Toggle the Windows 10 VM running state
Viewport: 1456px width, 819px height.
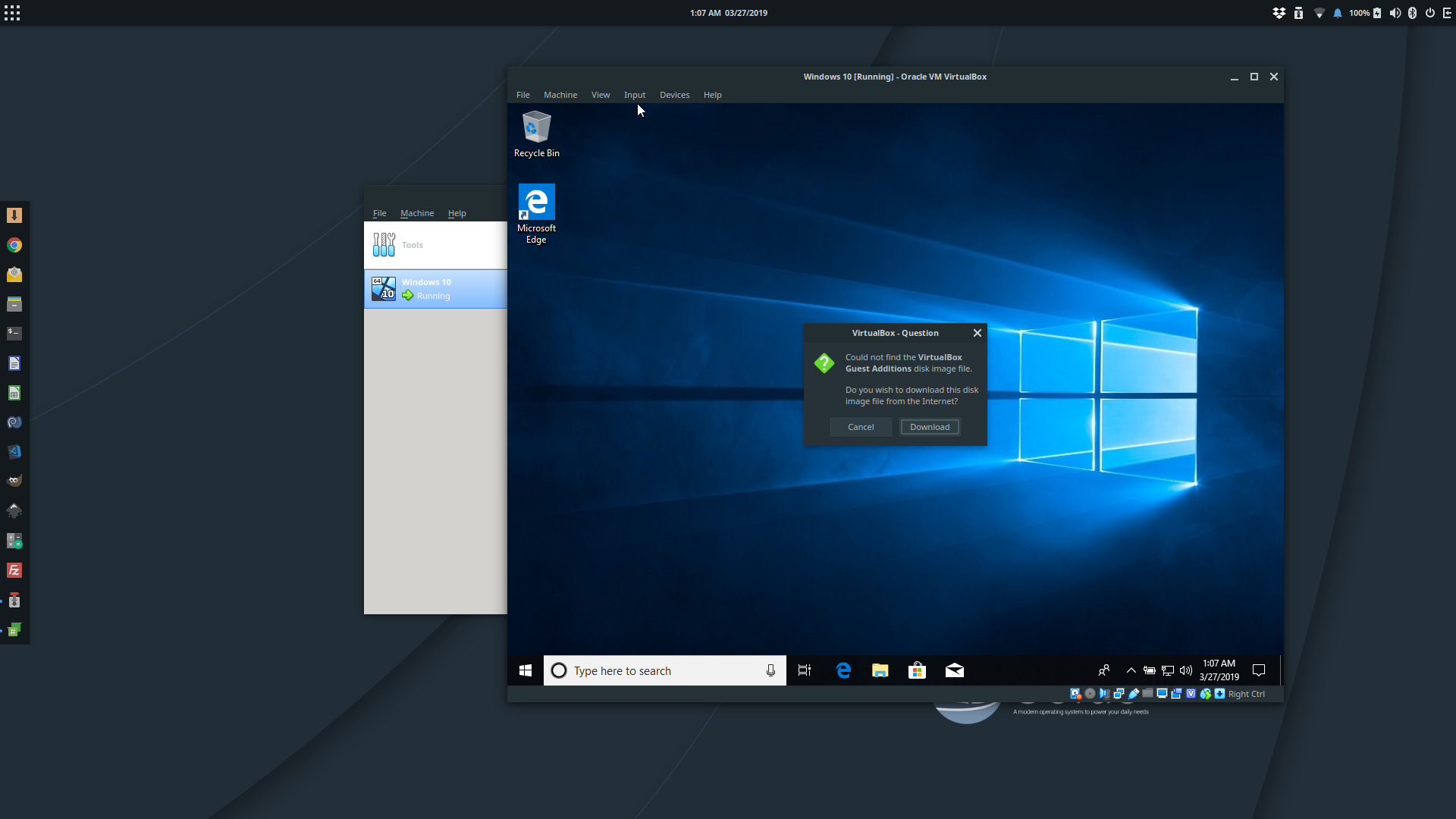coord(436,288)
